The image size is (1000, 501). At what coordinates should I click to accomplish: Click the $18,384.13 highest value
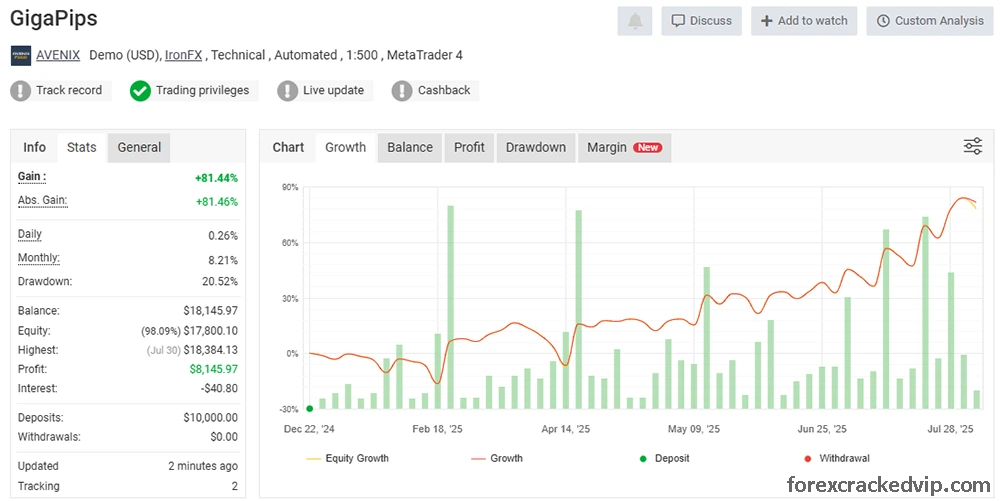tap(211, 350)
